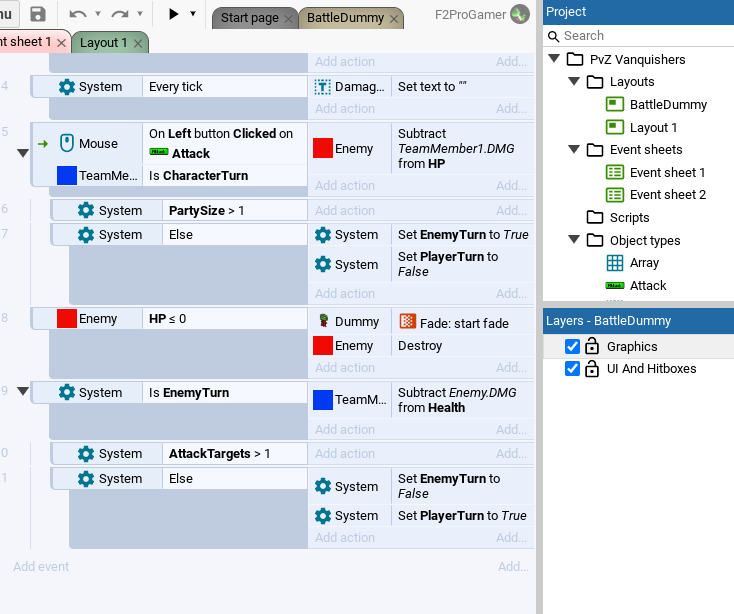The height and width of the screenshot is (614, 734).
Task: Open the Undo history dropdown arrow
Action: coord(98,14)
